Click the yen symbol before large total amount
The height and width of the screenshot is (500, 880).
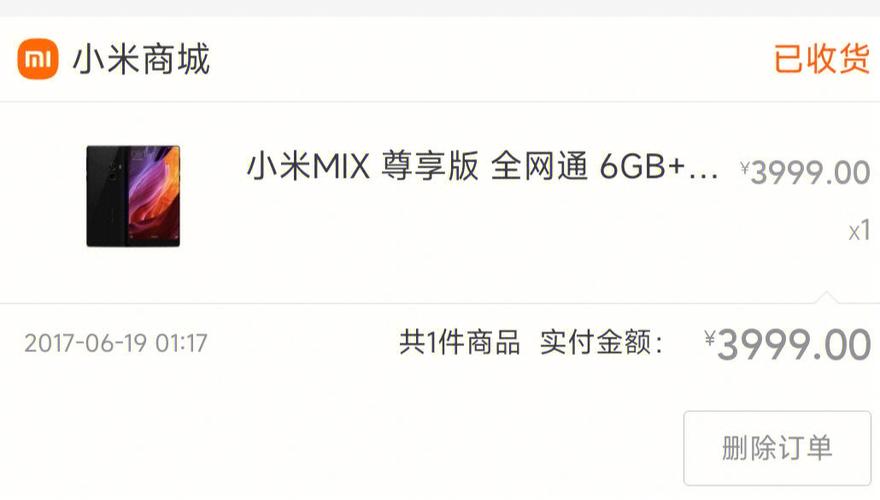point(710,338)
